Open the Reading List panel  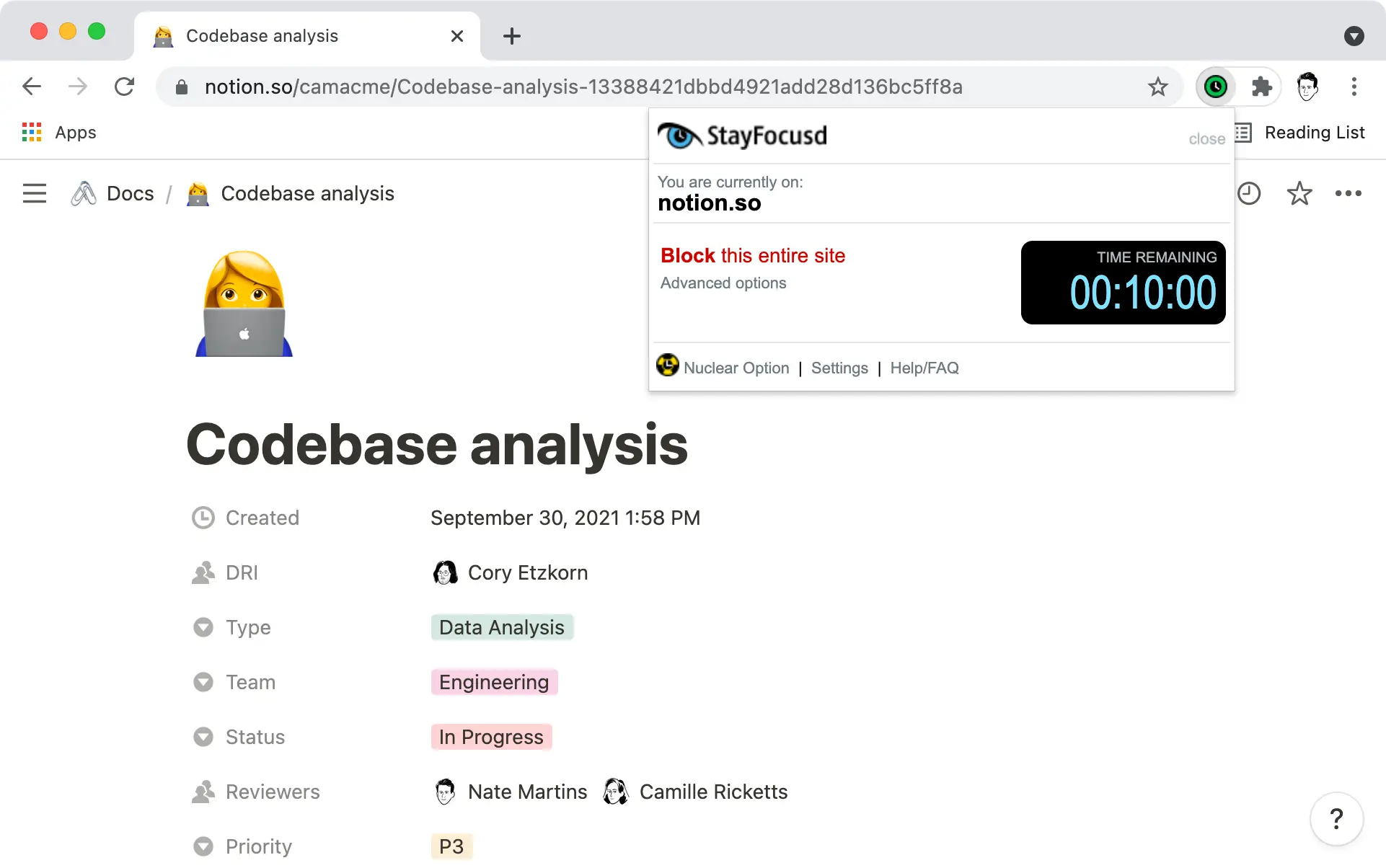tap(1301, 133)
